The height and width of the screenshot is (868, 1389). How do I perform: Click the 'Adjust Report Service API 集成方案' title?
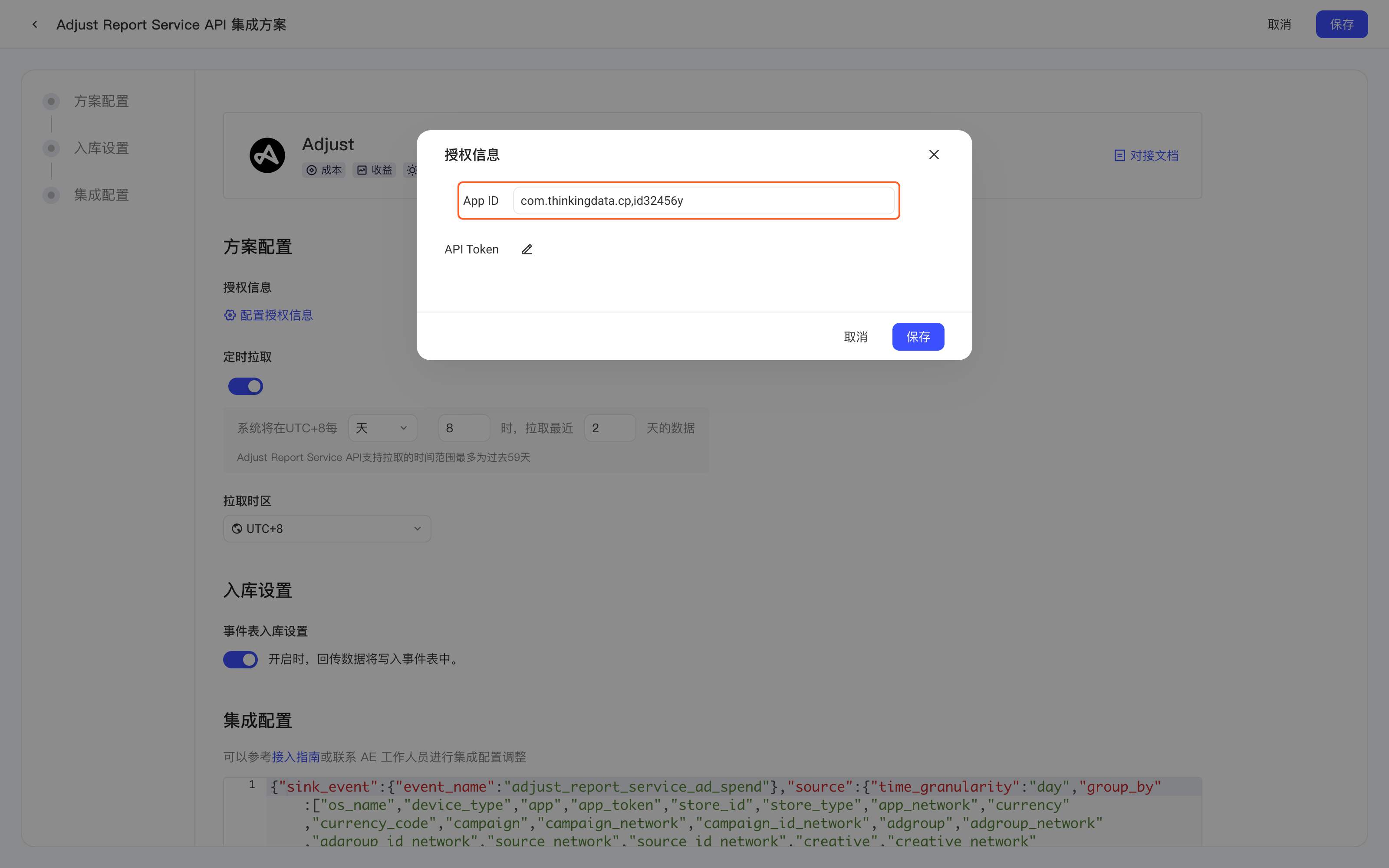(171, 25)
